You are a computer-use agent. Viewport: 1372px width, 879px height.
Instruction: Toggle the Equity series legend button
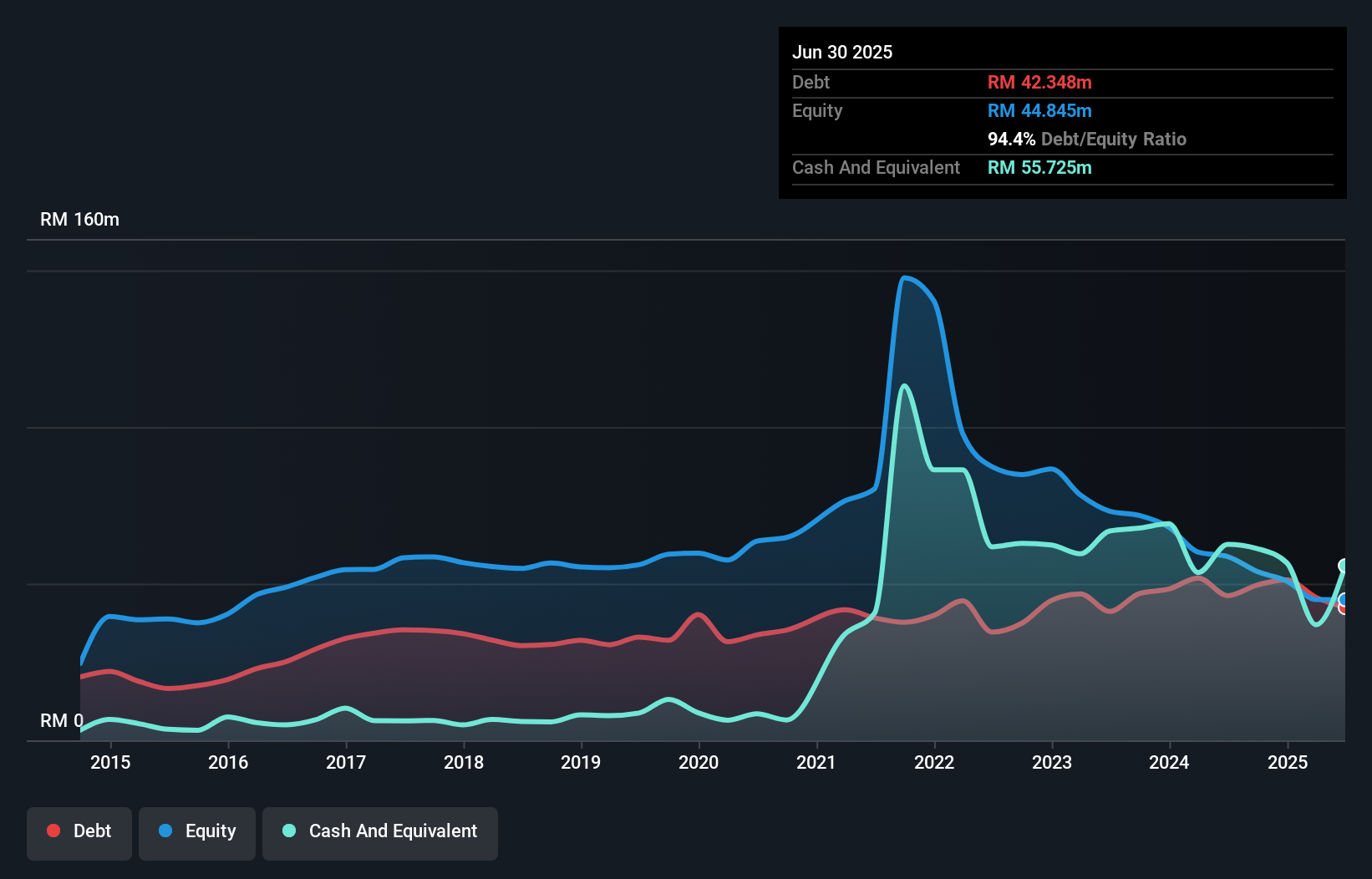pos(197,831)
